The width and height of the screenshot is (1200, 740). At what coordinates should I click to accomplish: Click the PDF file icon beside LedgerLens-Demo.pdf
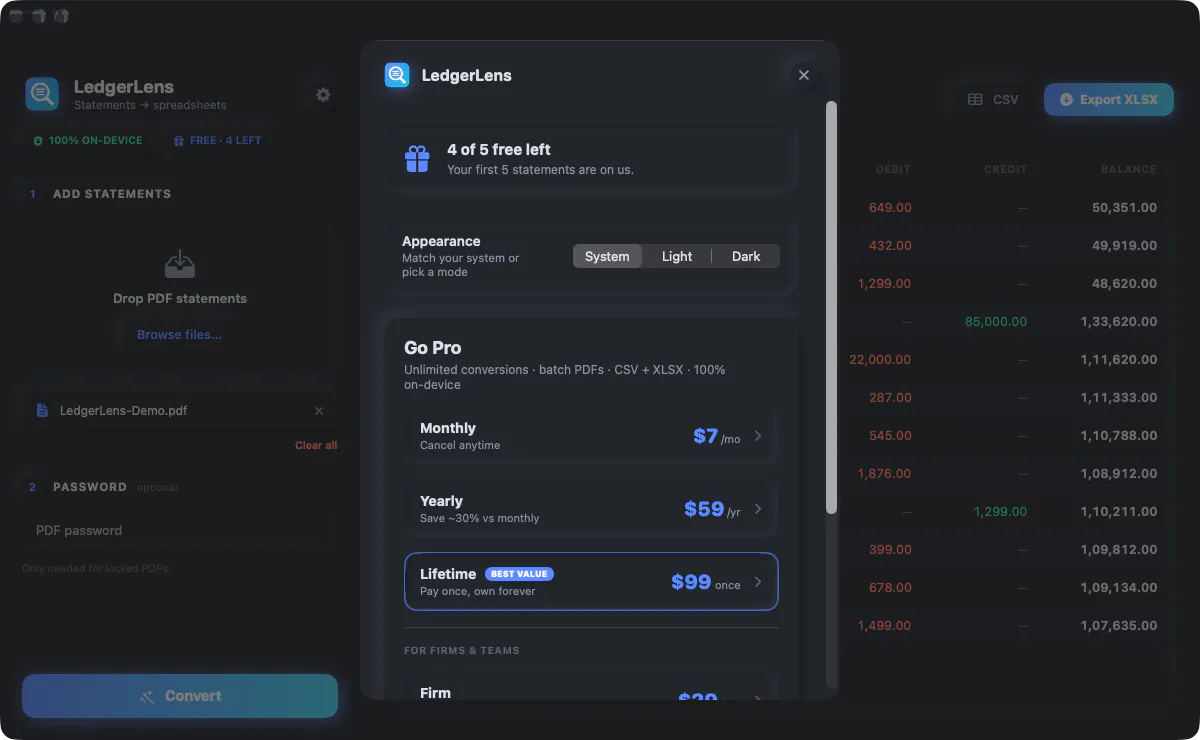coord(42,411)
